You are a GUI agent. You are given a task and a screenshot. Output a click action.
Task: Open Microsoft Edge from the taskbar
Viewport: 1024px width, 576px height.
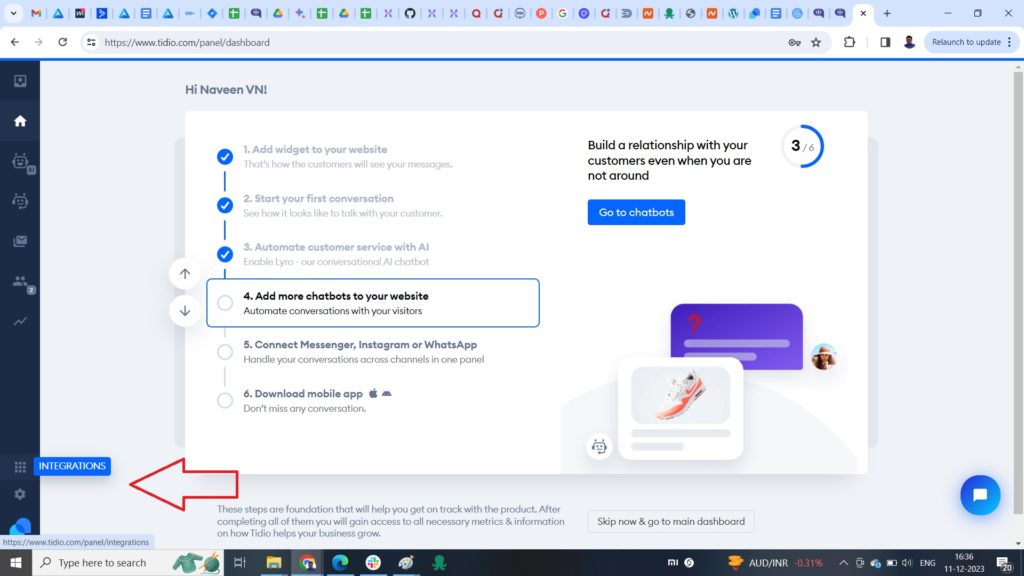point(340,562)
